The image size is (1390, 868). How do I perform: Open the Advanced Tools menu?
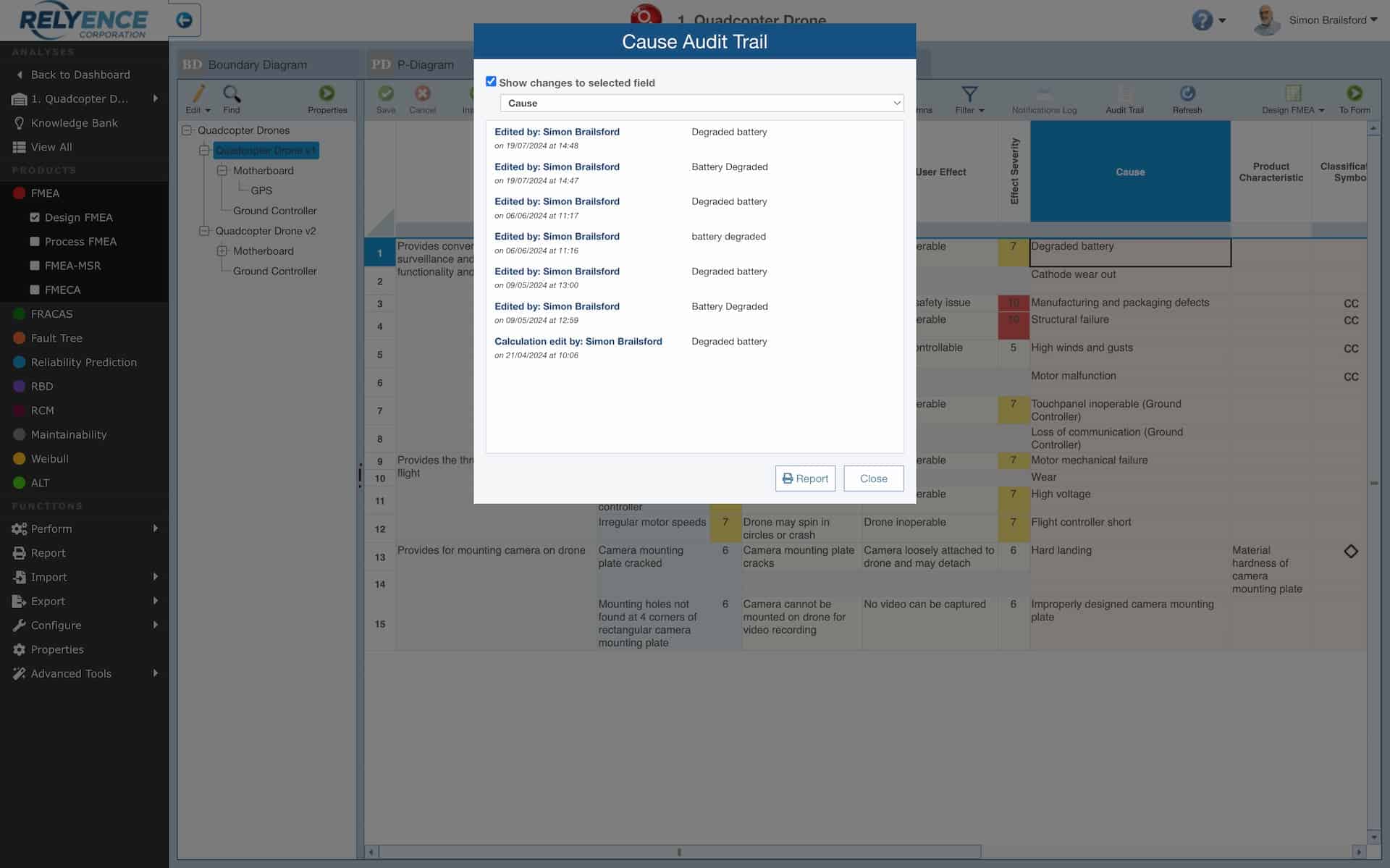[x=72, y=673]
